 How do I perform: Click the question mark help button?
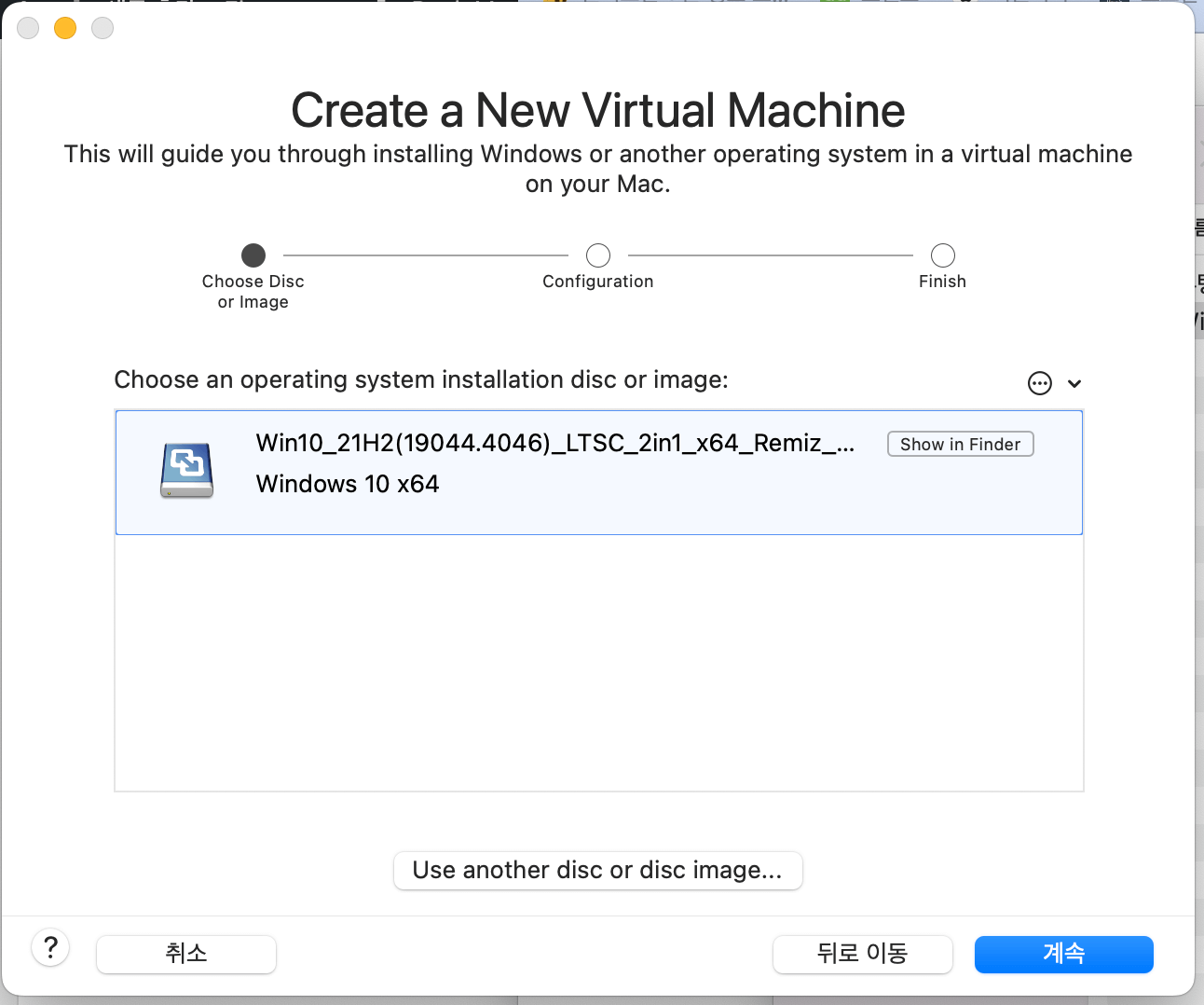tap(51, 948)
